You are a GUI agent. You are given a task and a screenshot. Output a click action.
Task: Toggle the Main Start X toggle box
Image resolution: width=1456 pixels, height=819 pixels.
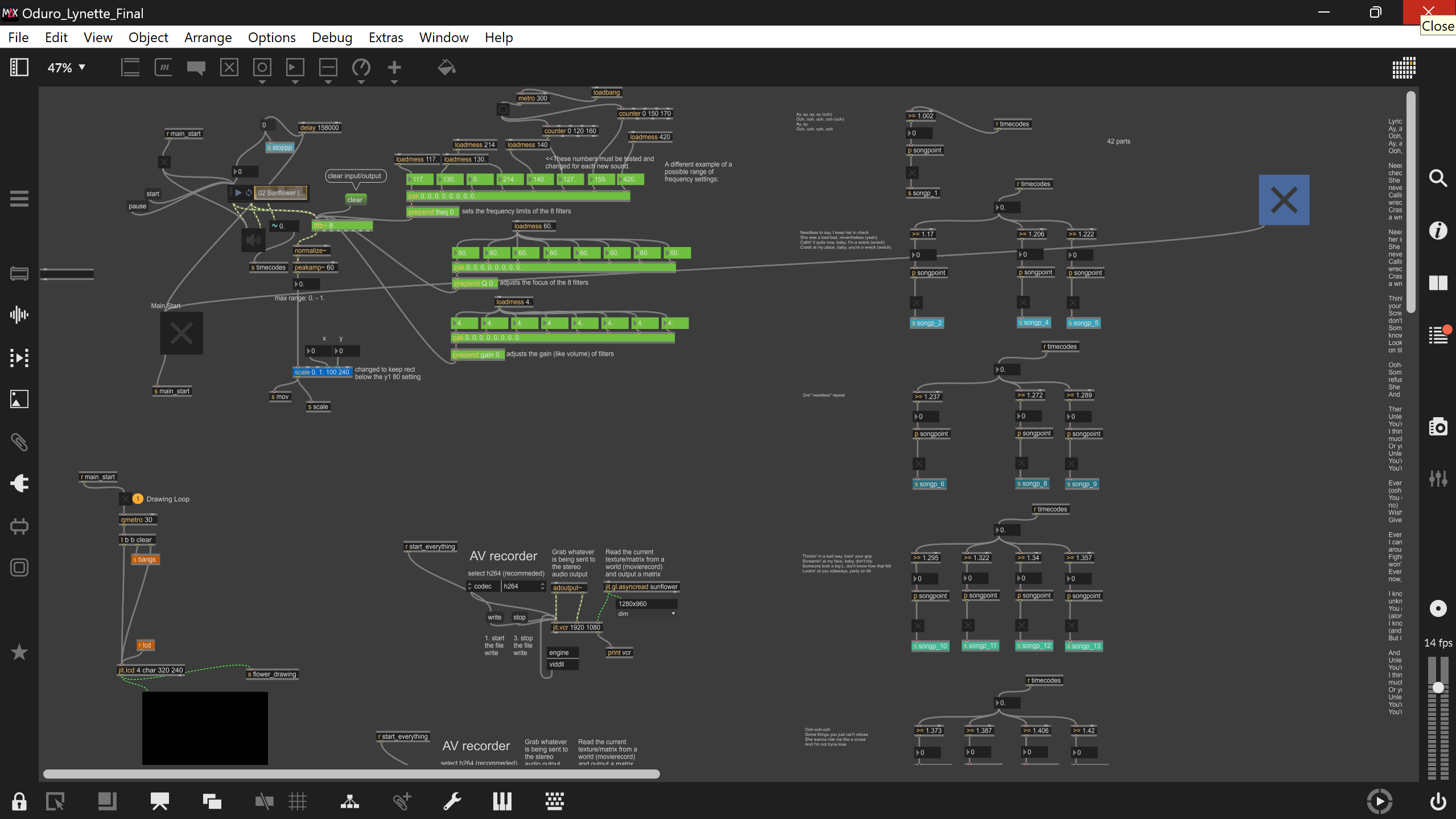point(182,334)
